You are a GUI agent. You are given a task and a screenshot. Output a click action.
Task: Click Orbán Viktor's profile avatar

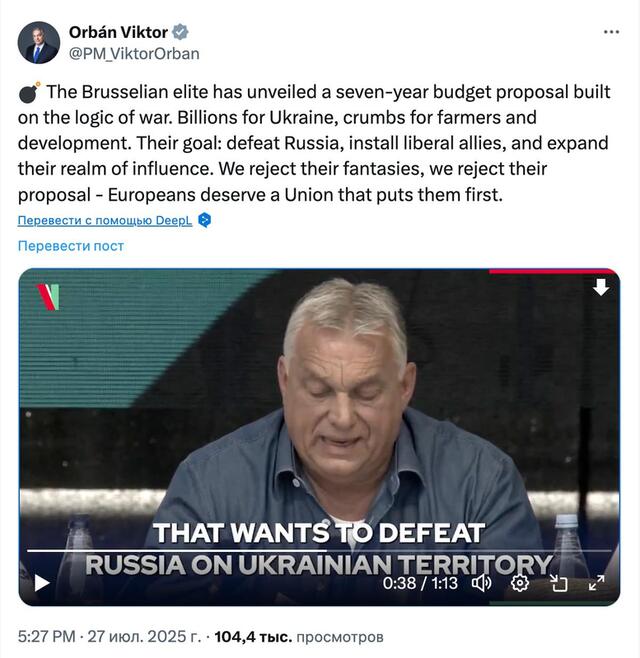tap(38, 42)
